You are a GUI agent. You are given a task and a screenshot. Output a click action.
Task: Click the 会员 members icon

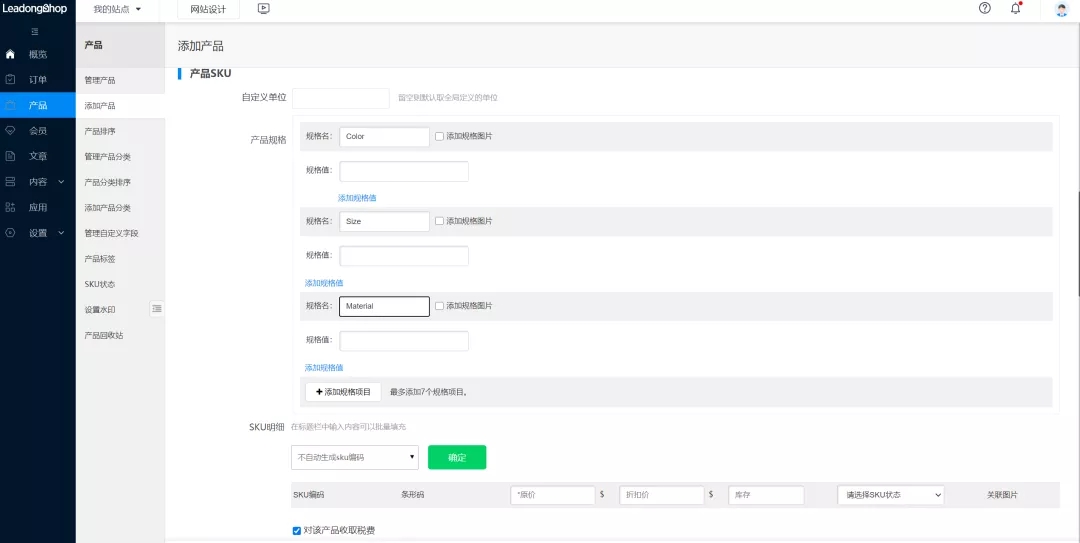coord(10,130)
